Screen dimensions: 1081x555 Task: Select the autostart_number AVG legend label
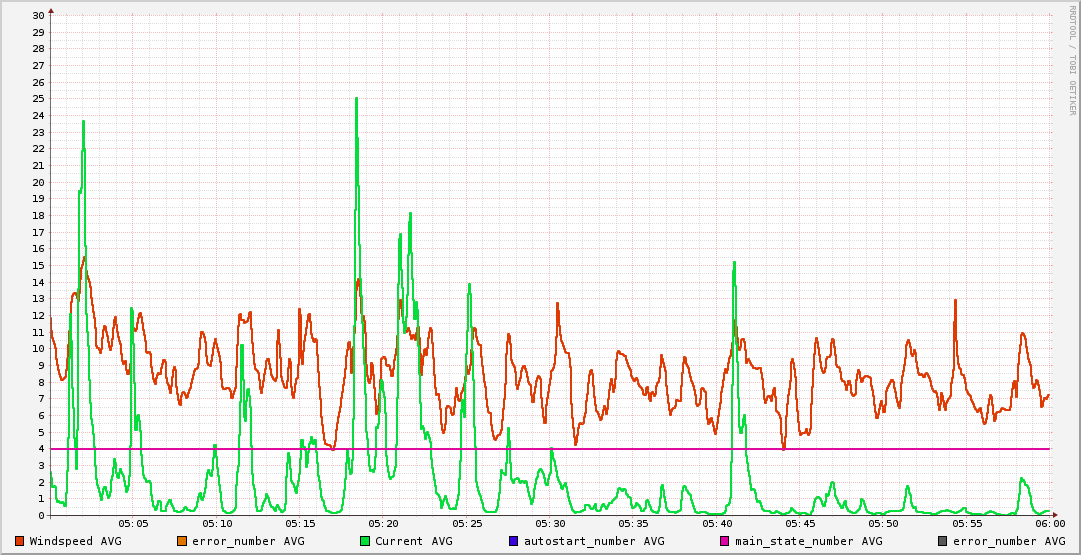tap(594, 541)
